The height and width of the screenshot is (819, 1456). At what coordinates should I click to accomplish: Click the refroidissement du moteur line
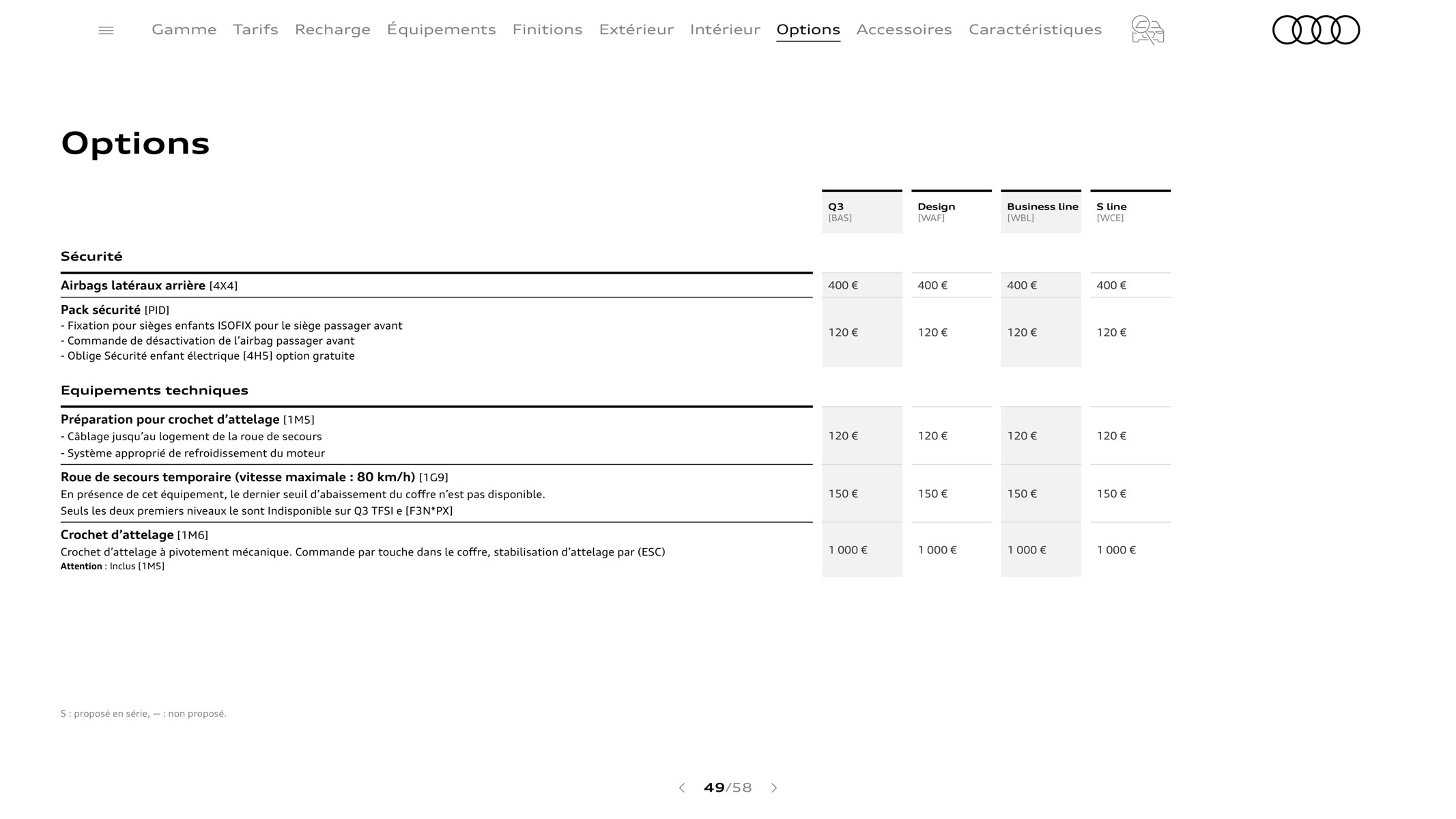click(192, 453)
